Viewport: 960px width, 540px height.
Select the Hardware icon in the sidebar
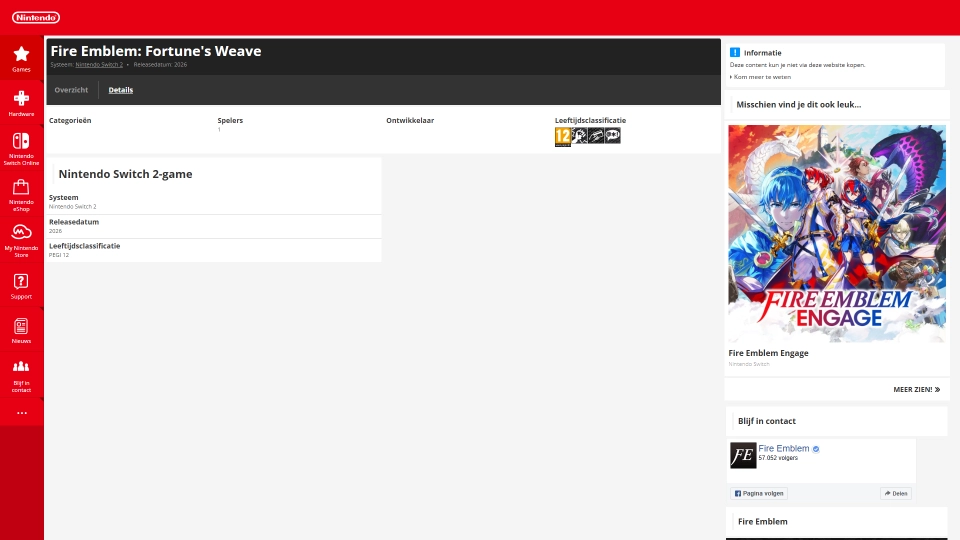tap(21, 98)
